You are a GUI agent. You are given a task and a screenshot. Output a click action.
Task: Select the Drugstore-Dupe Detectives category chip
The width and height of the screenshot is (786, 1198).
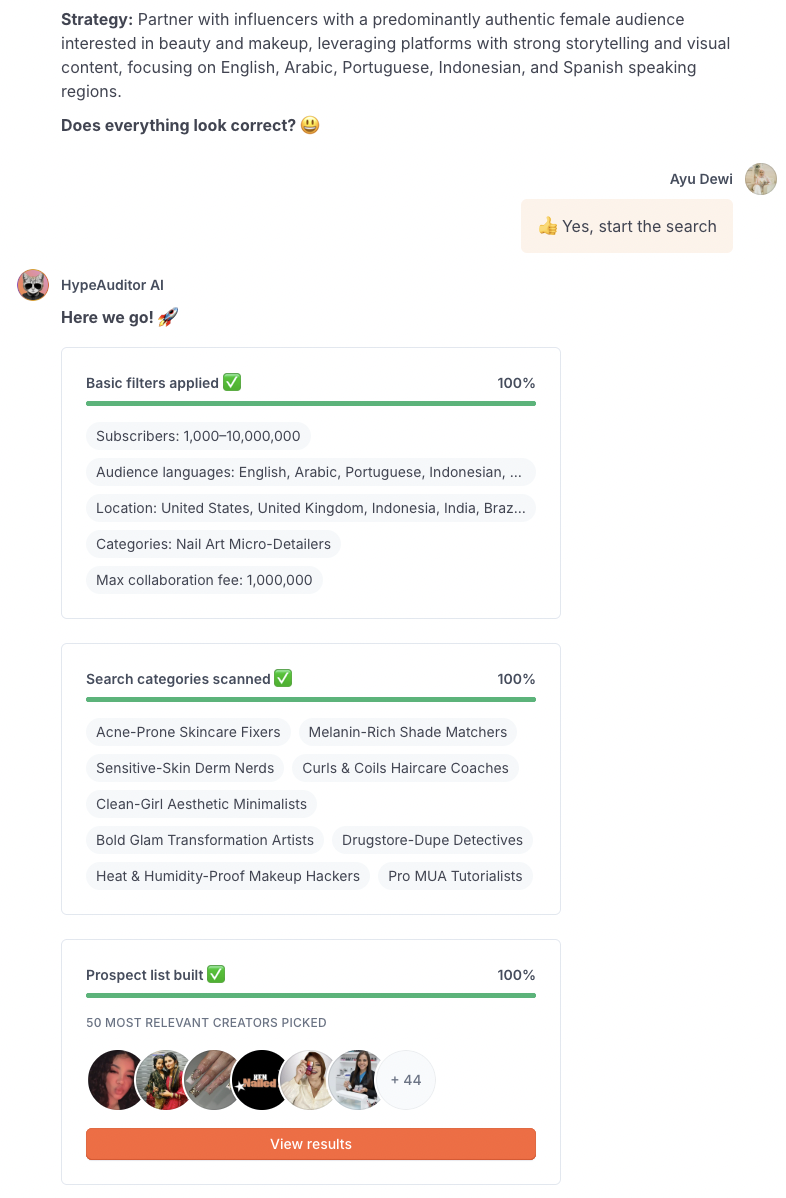[x=432, y=840]
